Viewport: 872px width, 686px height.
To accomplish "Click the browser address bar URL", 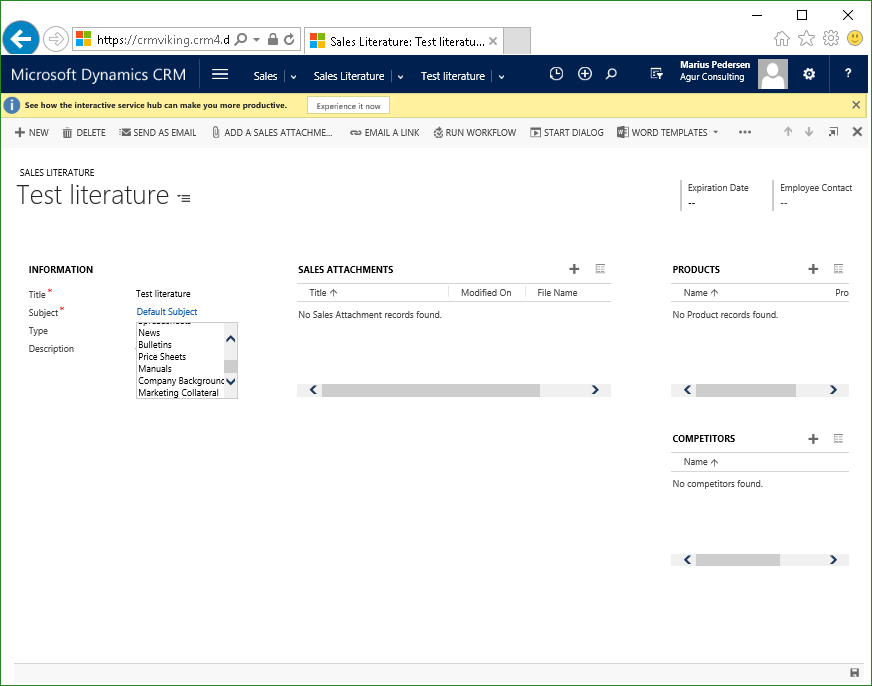I will point(163,39).
